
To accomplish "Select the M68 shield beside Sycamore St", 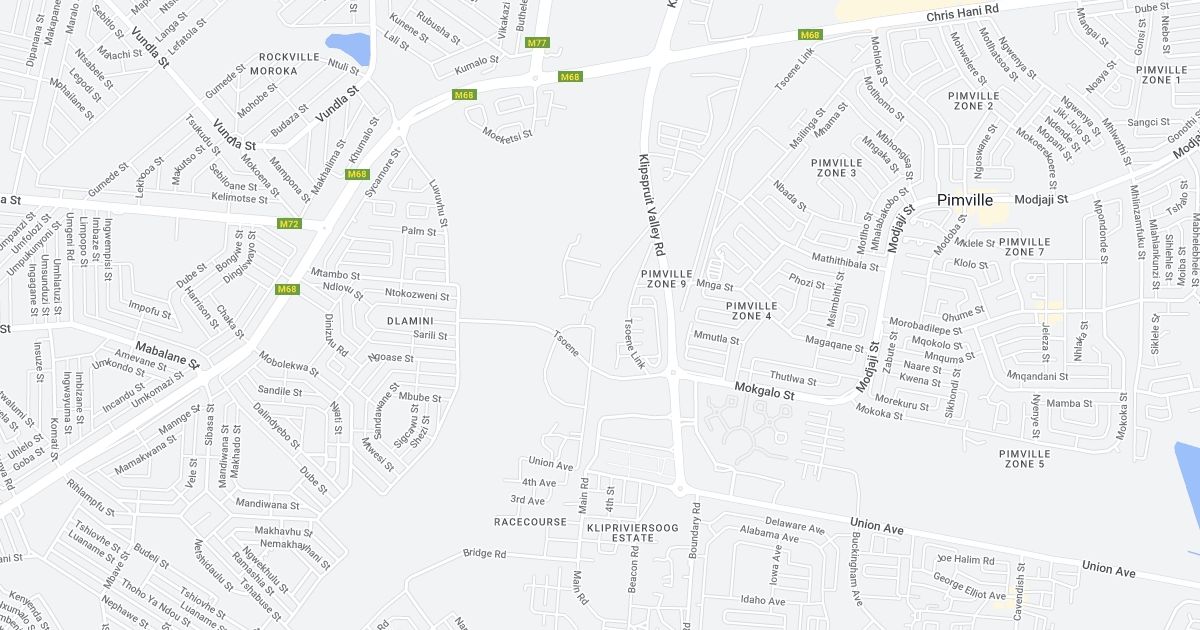I will (358, 174).
